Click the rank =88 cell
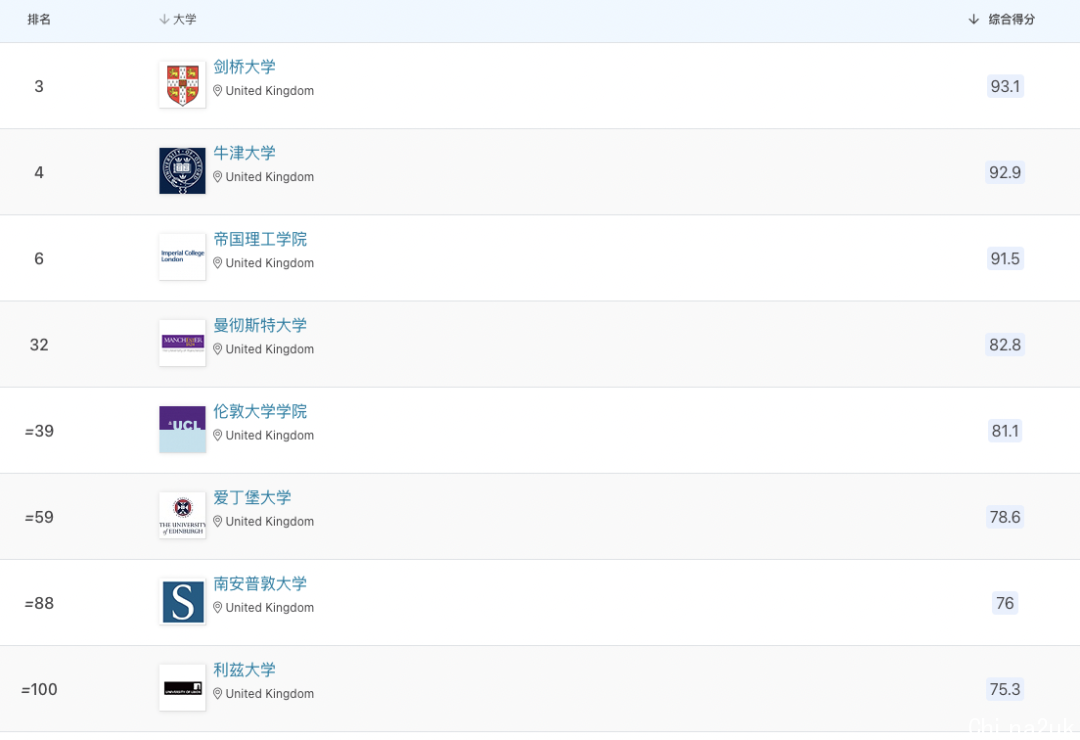This screenshot has width=1080, height=740. pos(39,603)
